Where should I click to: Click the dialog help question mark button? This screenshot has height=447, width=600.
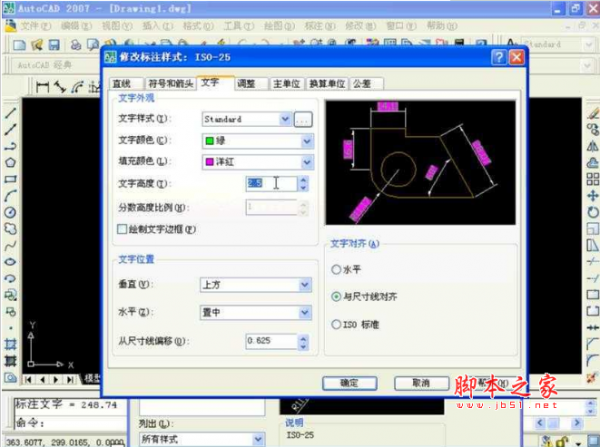[x=499, y=57]
